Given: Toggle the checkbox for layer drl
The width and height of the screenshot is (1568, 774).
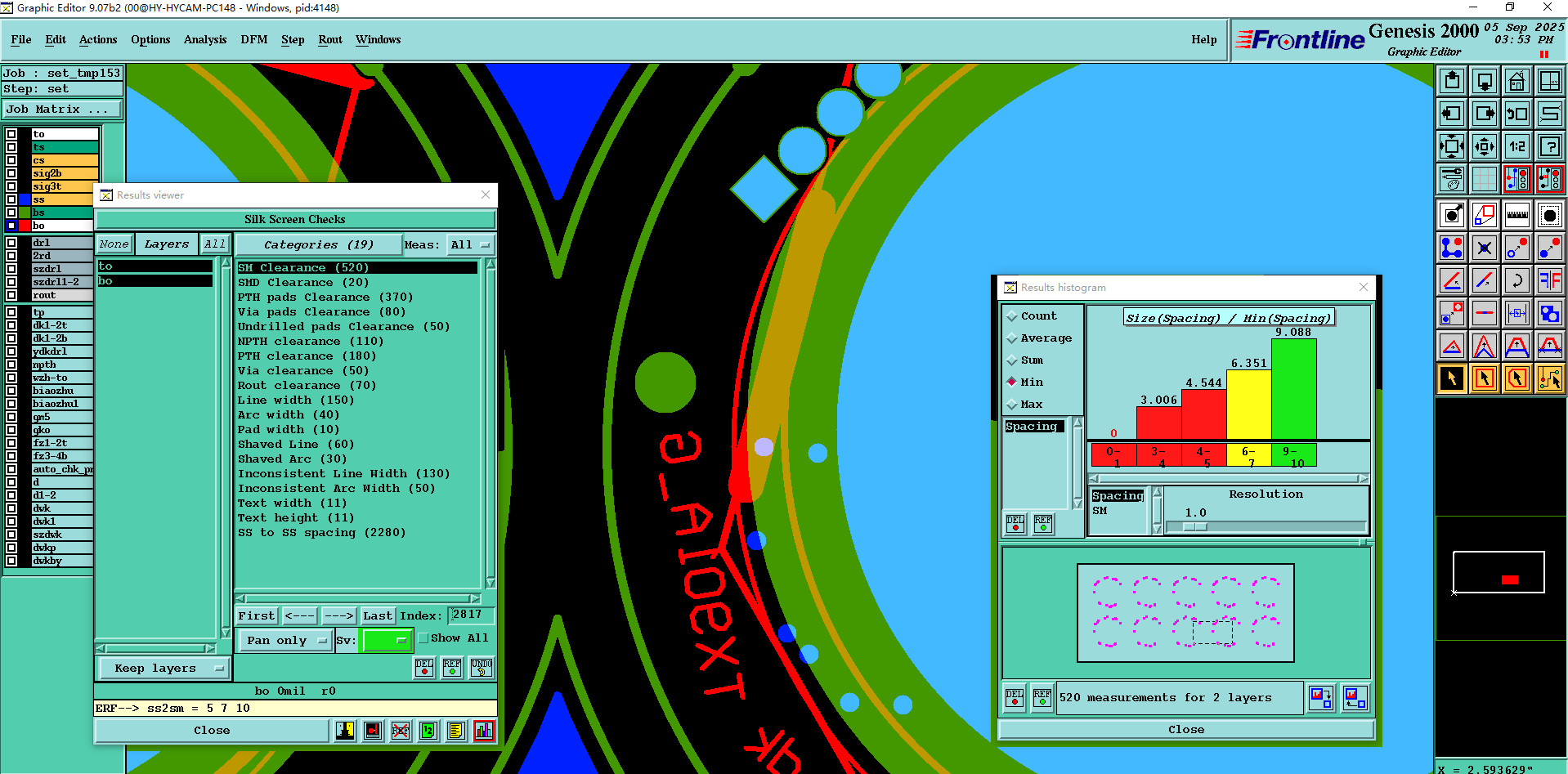Looking at the screenshot, I should (x=11, y=243).
